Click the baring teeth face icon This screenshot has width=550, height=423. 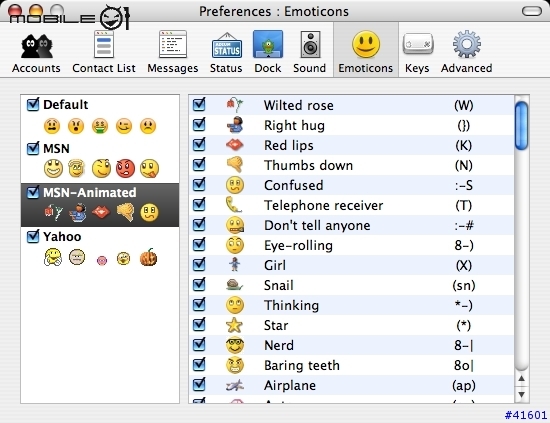(x=235, y=365)
